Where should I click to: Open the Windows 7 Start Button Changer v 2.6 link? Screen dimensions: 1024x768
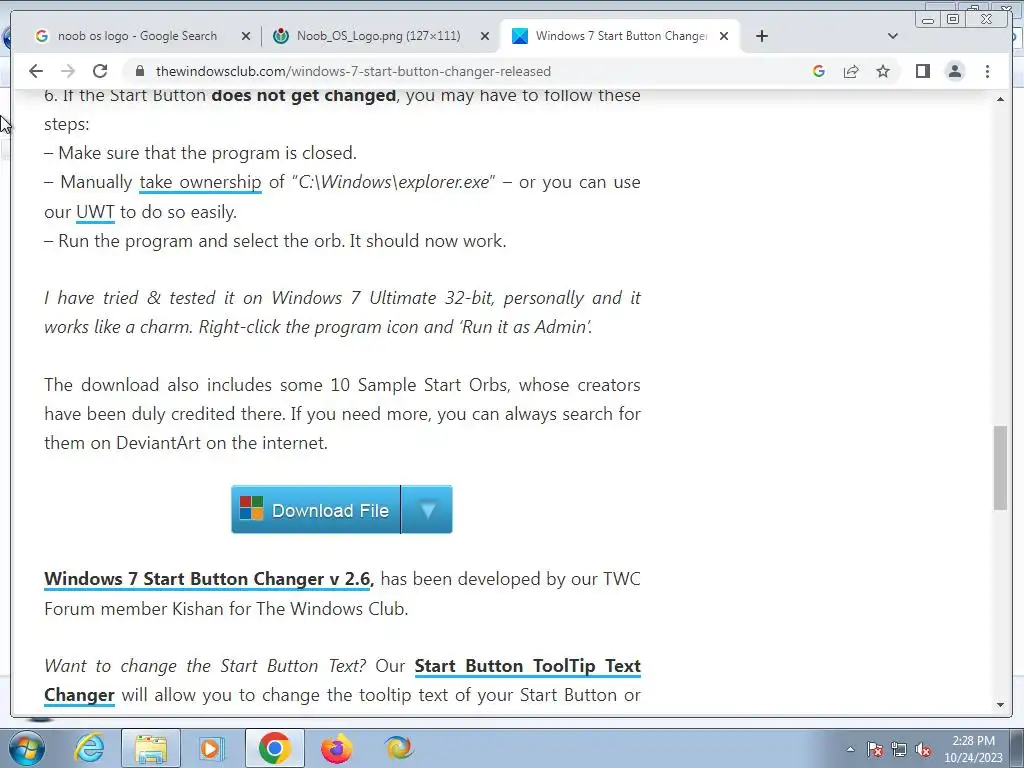pyautogui.click(x=209, y=579)
